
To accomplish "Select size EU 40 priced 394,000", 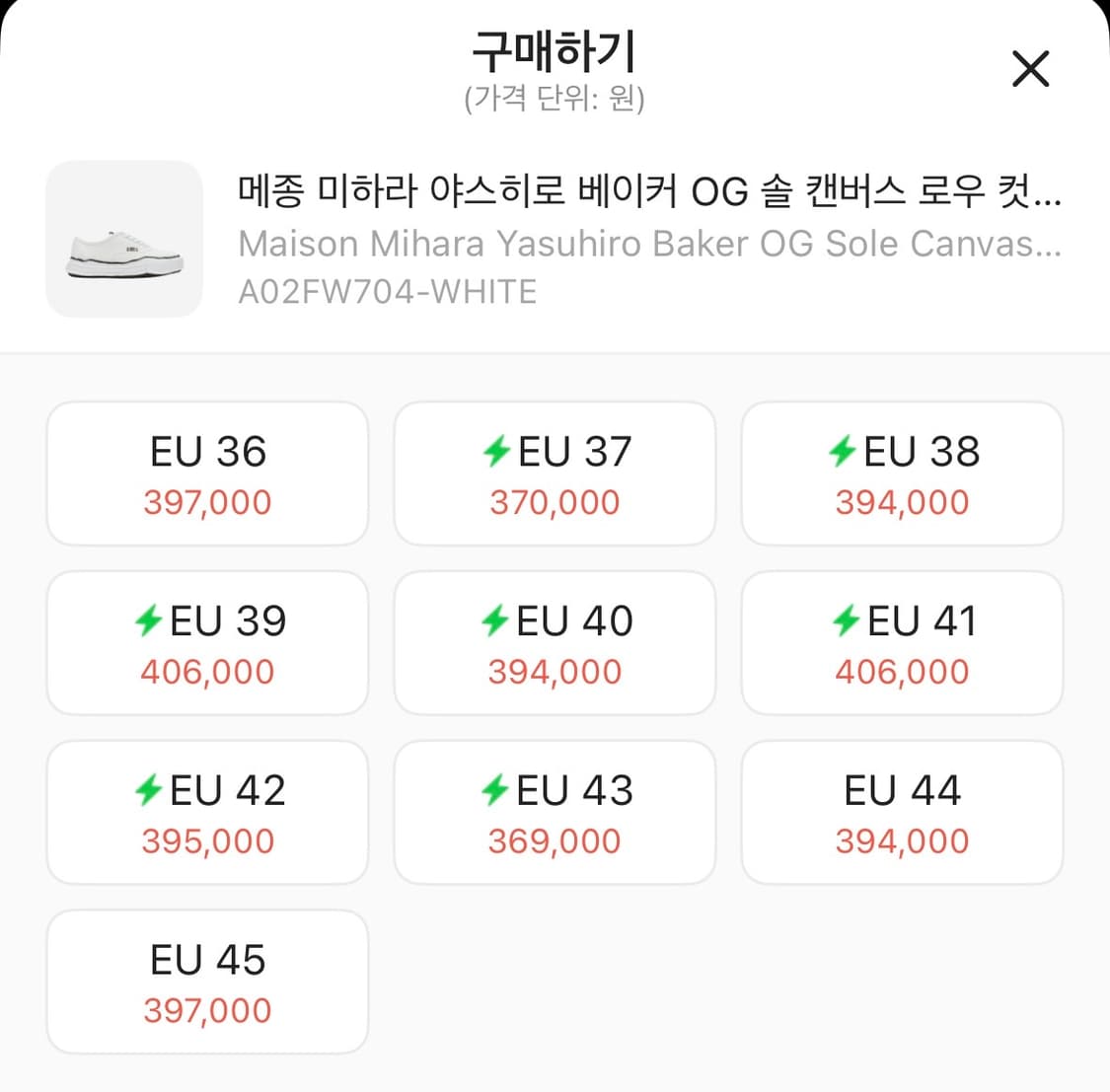I will pyautogui.click(x=555, y=642).
